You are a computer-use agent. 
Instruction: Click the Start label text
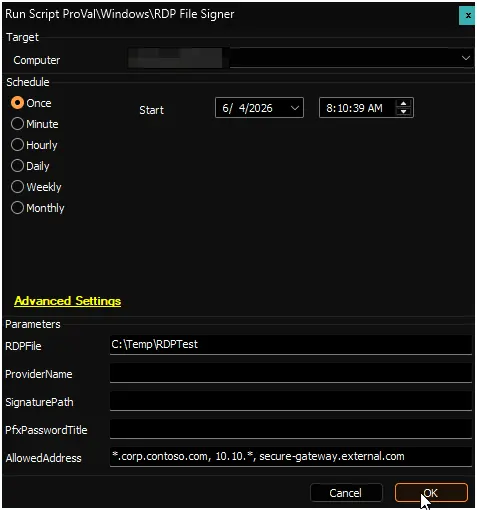tap(151, 110)
